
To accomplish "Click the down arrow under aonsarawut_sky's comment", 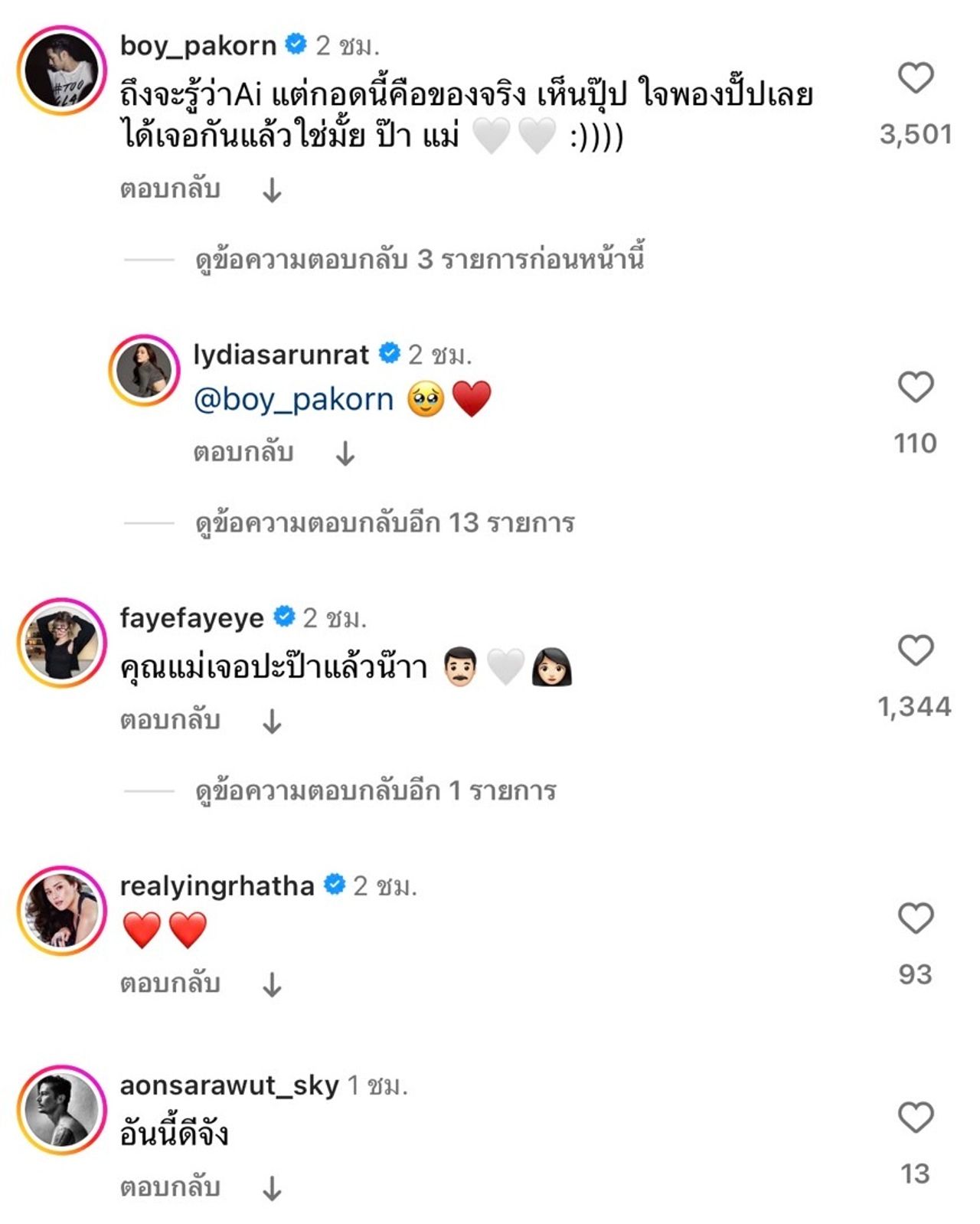I will (x=272, y=1189).
